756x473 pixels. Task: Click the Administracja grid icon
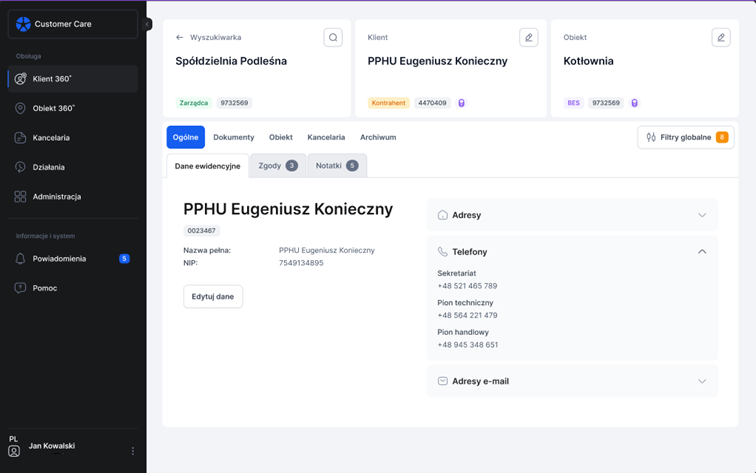(x=20, y=196)
